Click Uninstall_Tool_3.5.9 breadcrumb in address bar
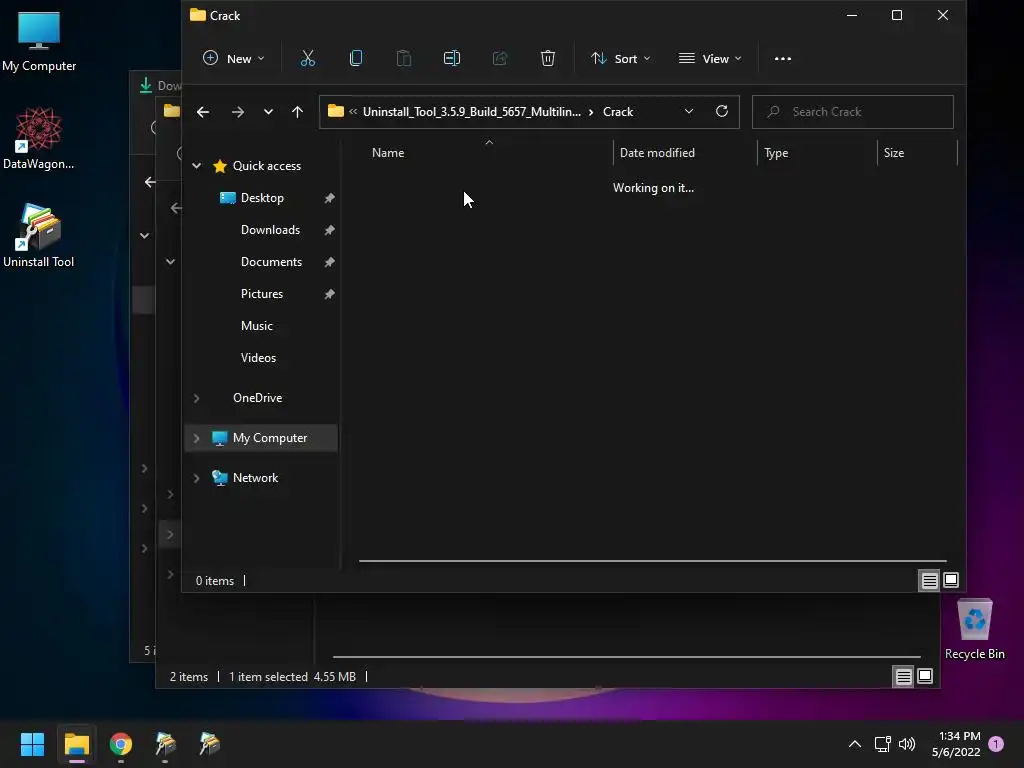Viewport: 1024px width, 768px height. coord(472,112)
